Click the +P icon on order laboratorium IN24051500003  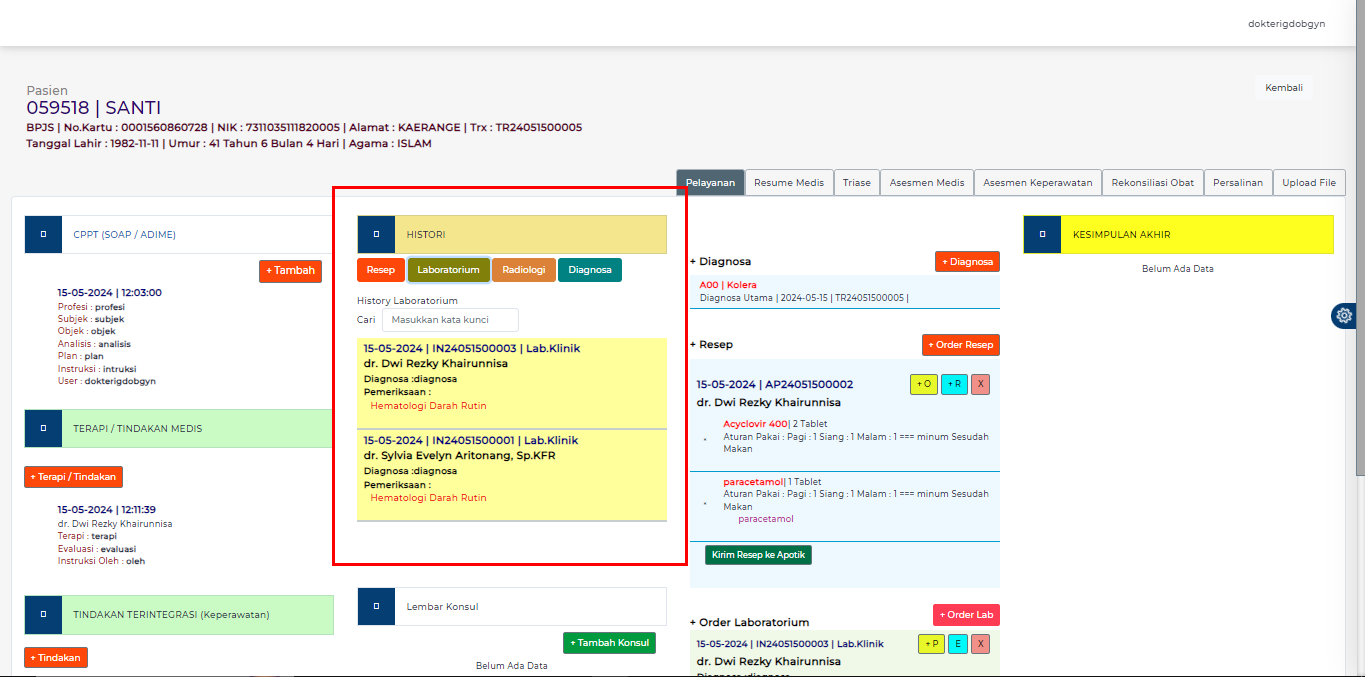point(929,645)
